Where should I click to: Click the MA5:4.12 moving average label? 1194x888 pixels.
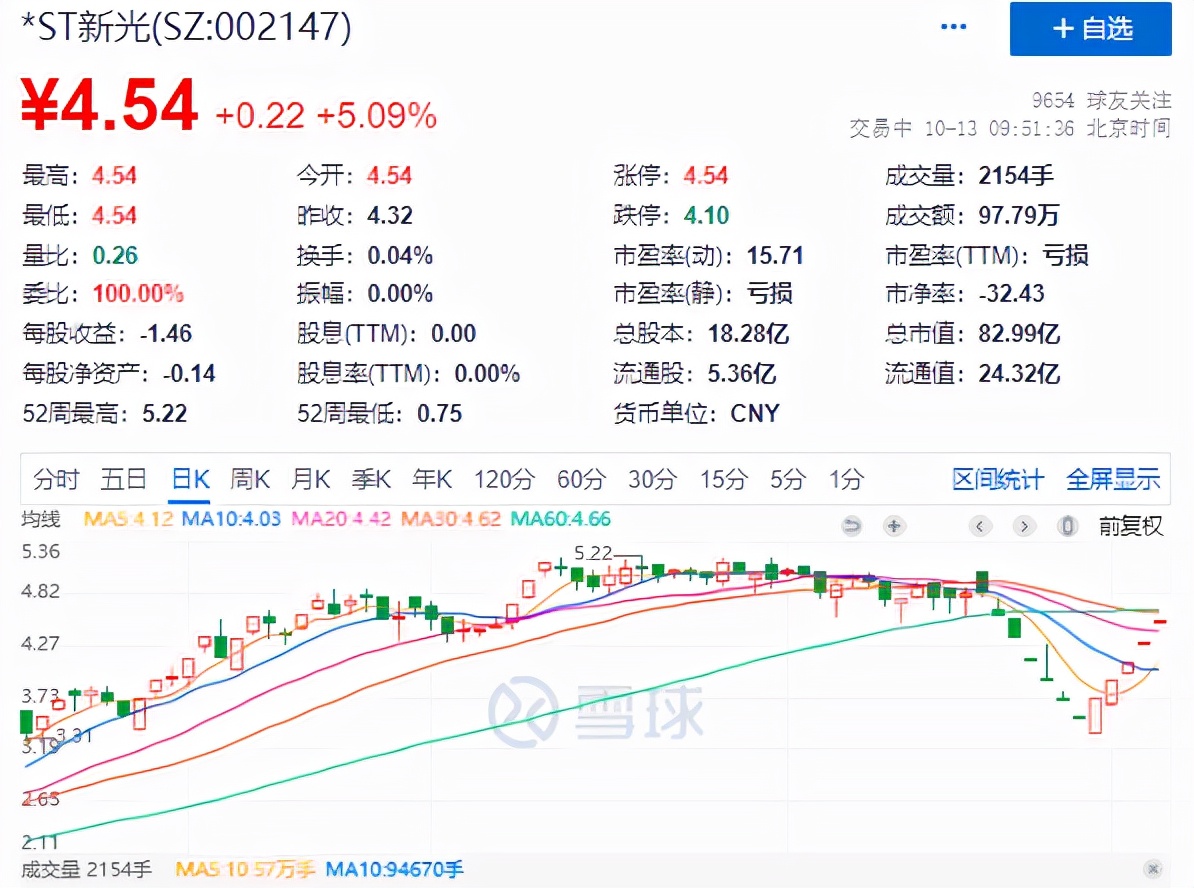coord(129,519)
